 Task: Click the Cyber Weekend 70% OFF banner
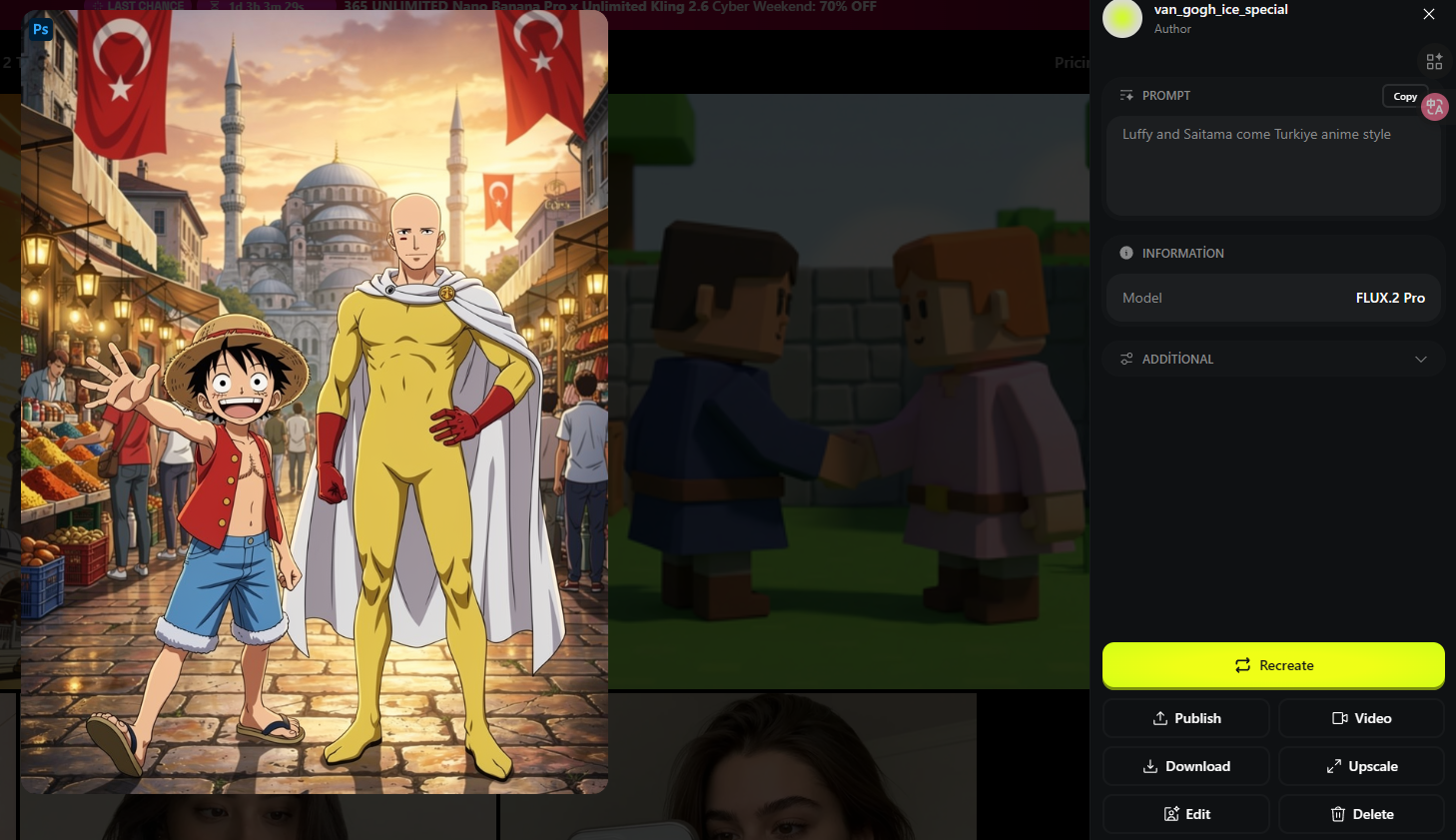click(x=610, y=7)
